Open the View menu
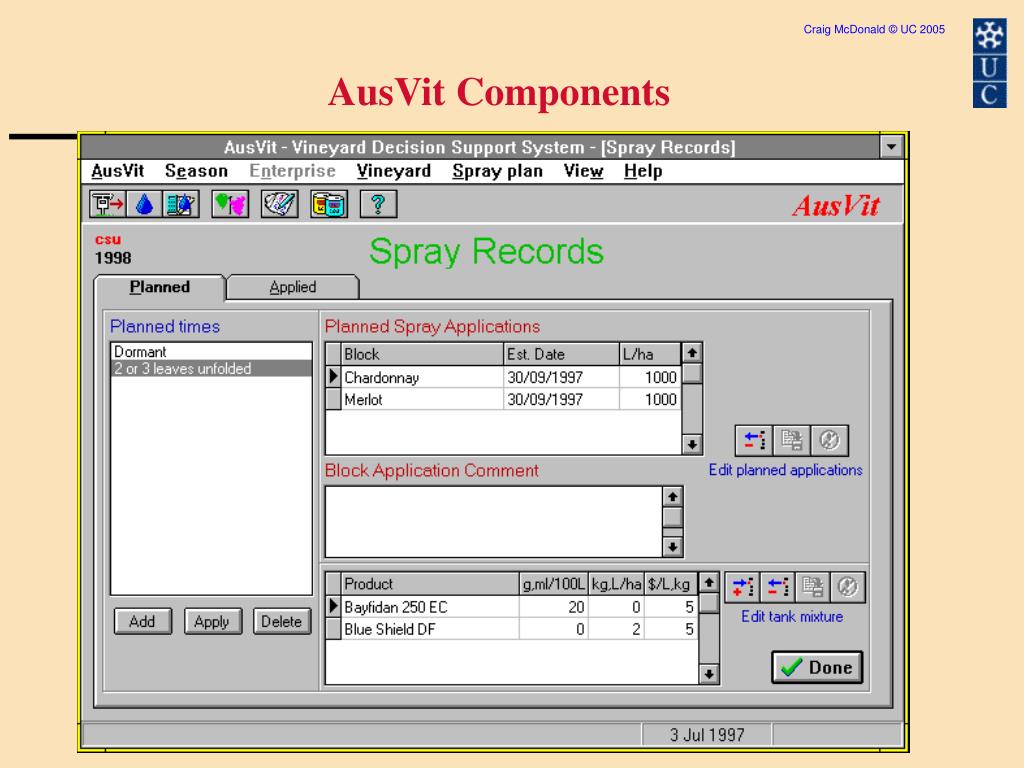This screenshot has width=1024, height=768. [x=584, y=171]
